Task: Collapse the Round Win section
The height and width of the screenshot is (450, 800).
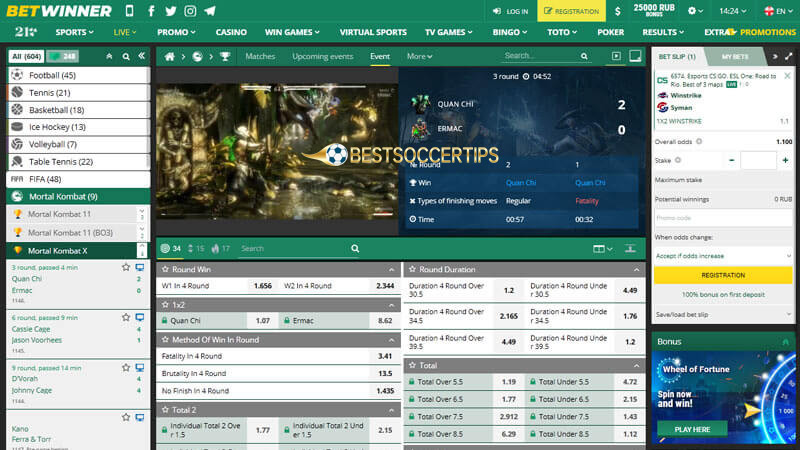Action: (x=391, y=269)
